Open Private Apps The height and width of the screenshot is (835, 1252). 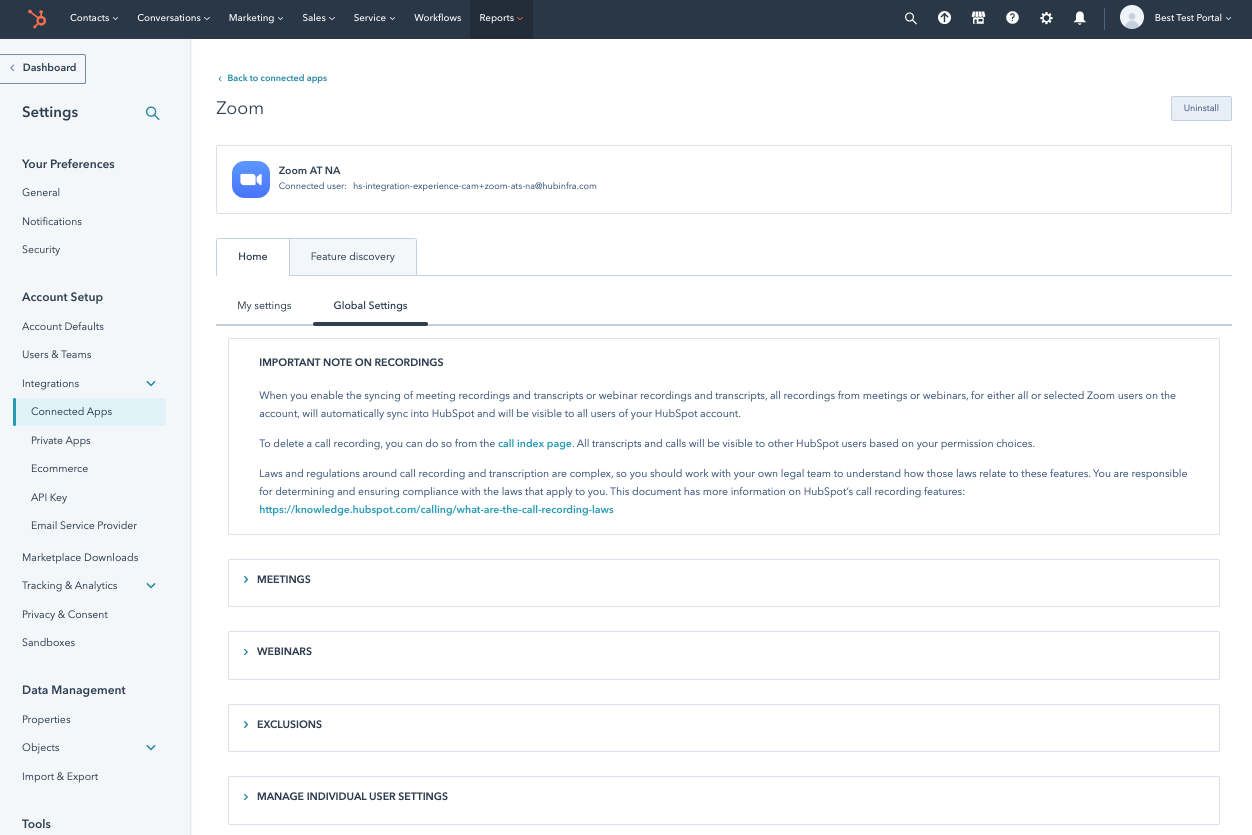61,441
